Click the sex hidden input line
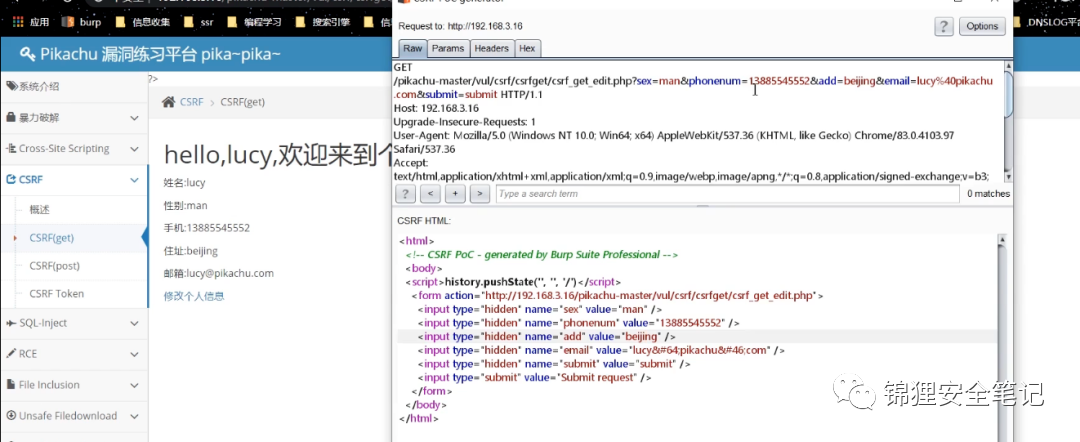Viewport: 1080px width, 442px height. click(539, 309)
